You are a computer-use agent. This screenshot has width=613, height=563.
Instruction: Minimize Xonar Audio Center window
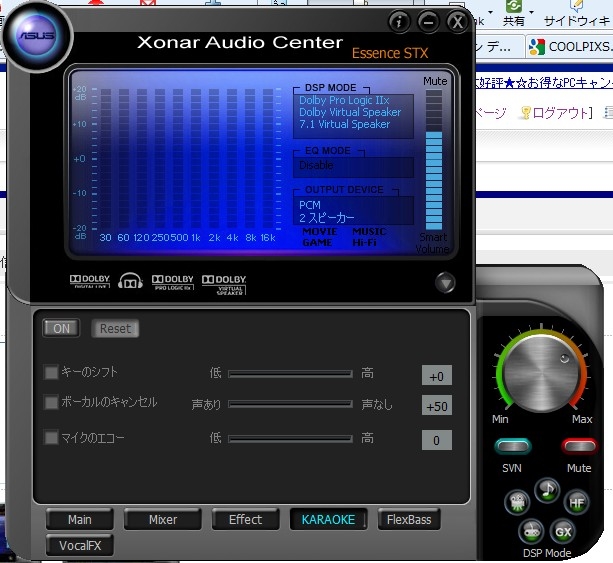pyautogui.click(x=428, y=22)
